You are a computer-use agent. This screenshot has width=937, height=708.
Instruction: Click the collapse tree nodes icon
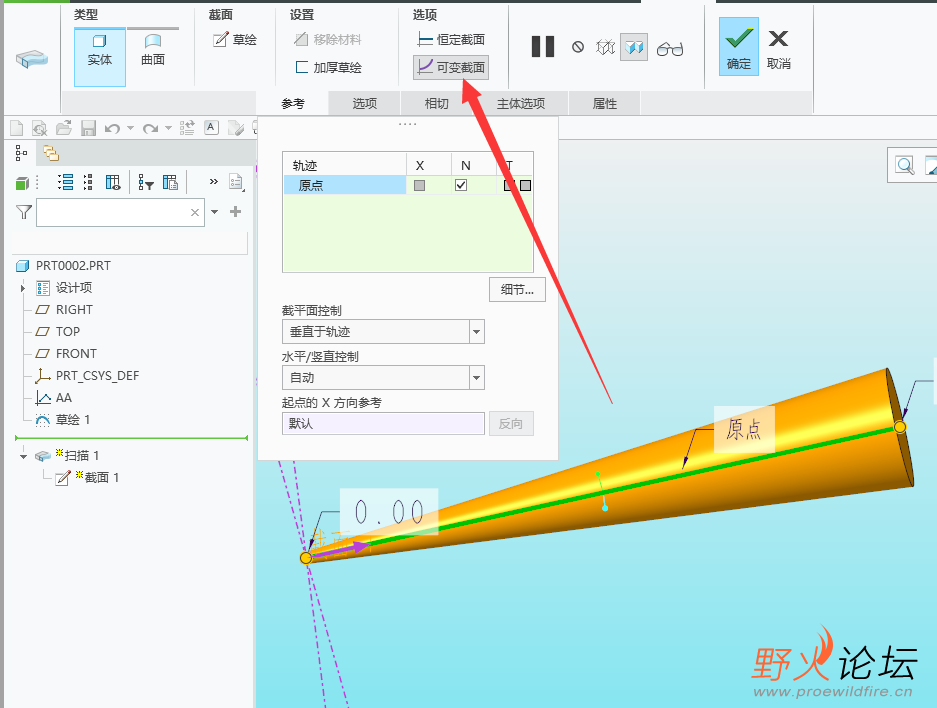[88, 182]
